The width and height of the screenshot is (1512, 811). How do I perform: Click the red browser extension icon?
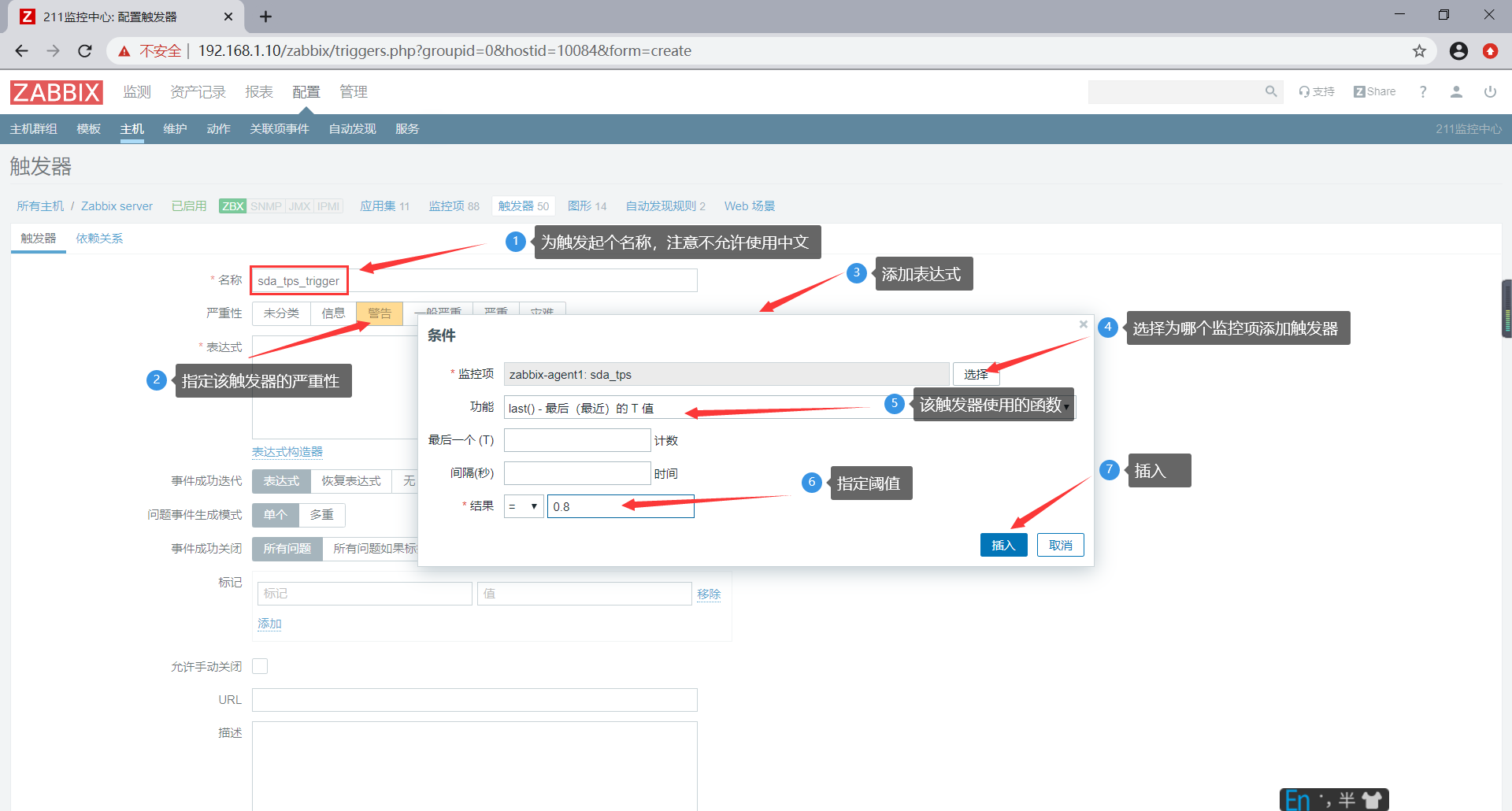click(x=1490, y=51)
